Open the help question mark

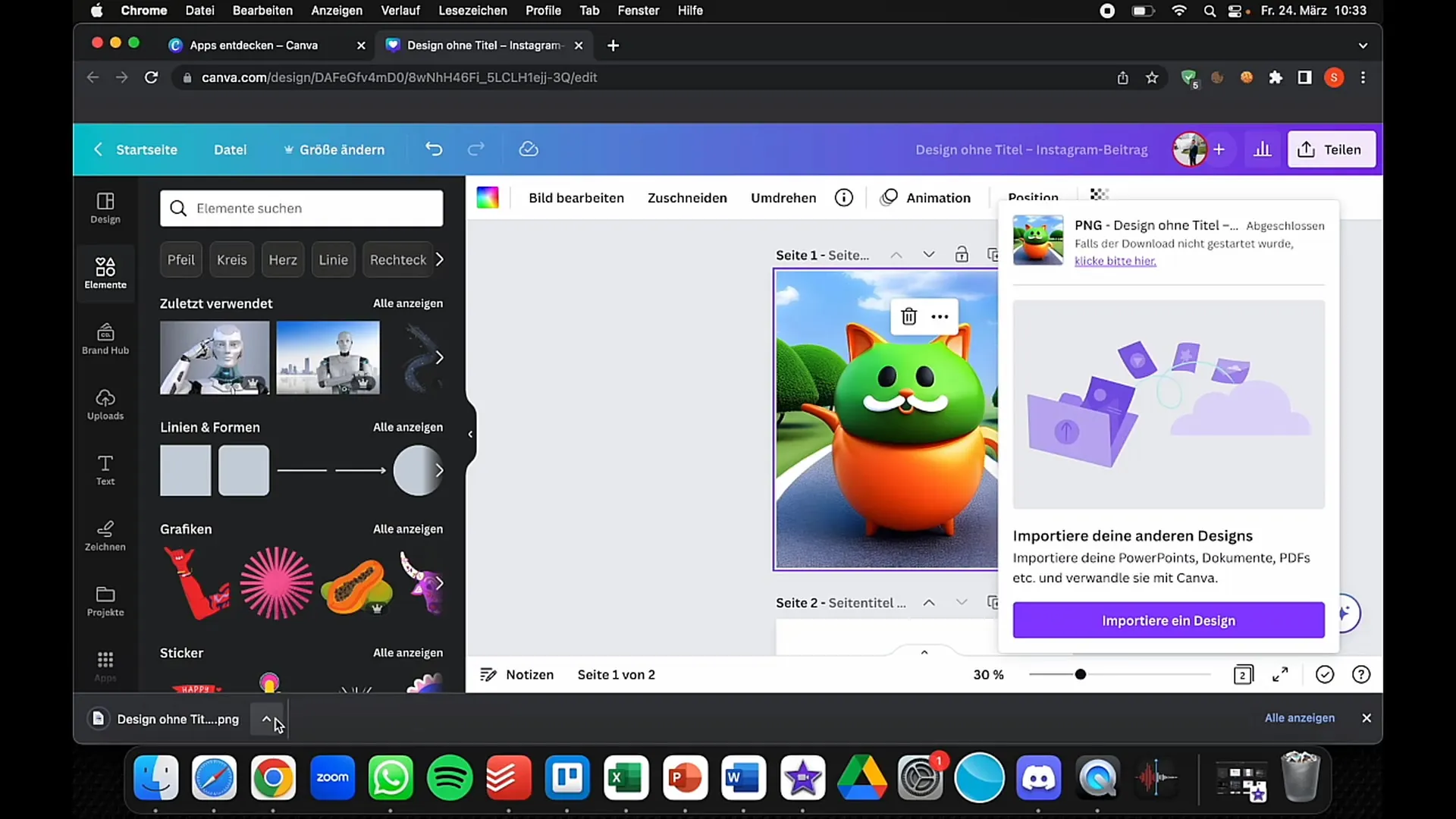tap(1361, 675)
